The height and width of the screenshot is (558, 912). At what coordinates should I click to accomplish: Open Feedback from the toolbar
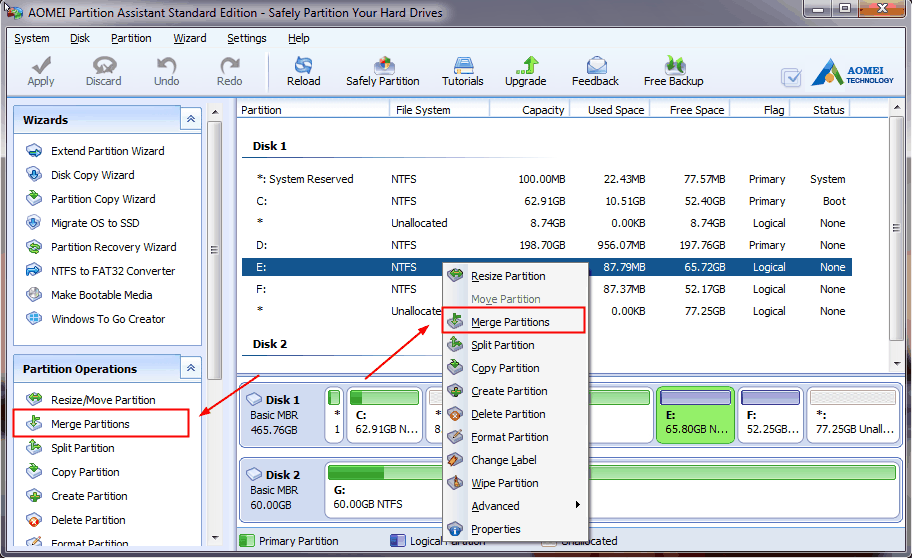click(595, 72)
